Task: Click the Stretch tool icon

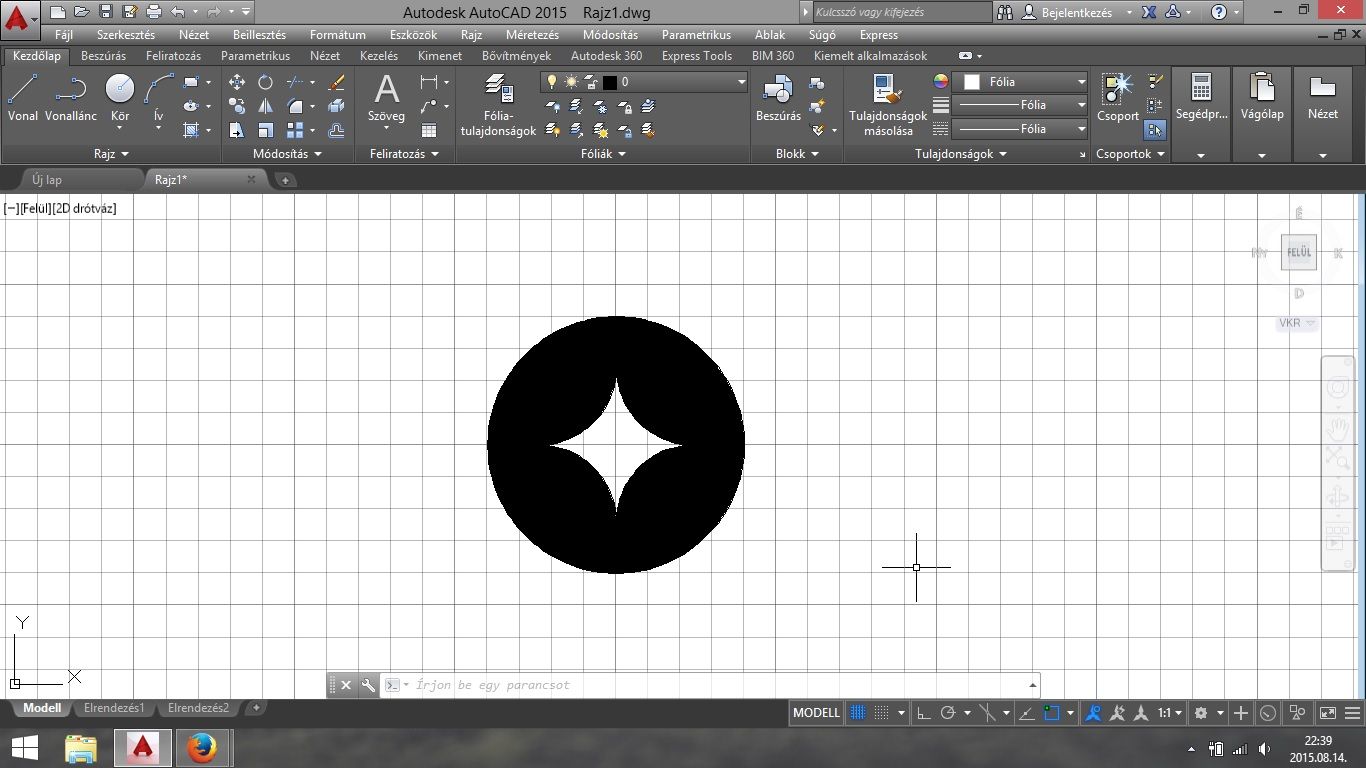Action: tap(237, 130)
